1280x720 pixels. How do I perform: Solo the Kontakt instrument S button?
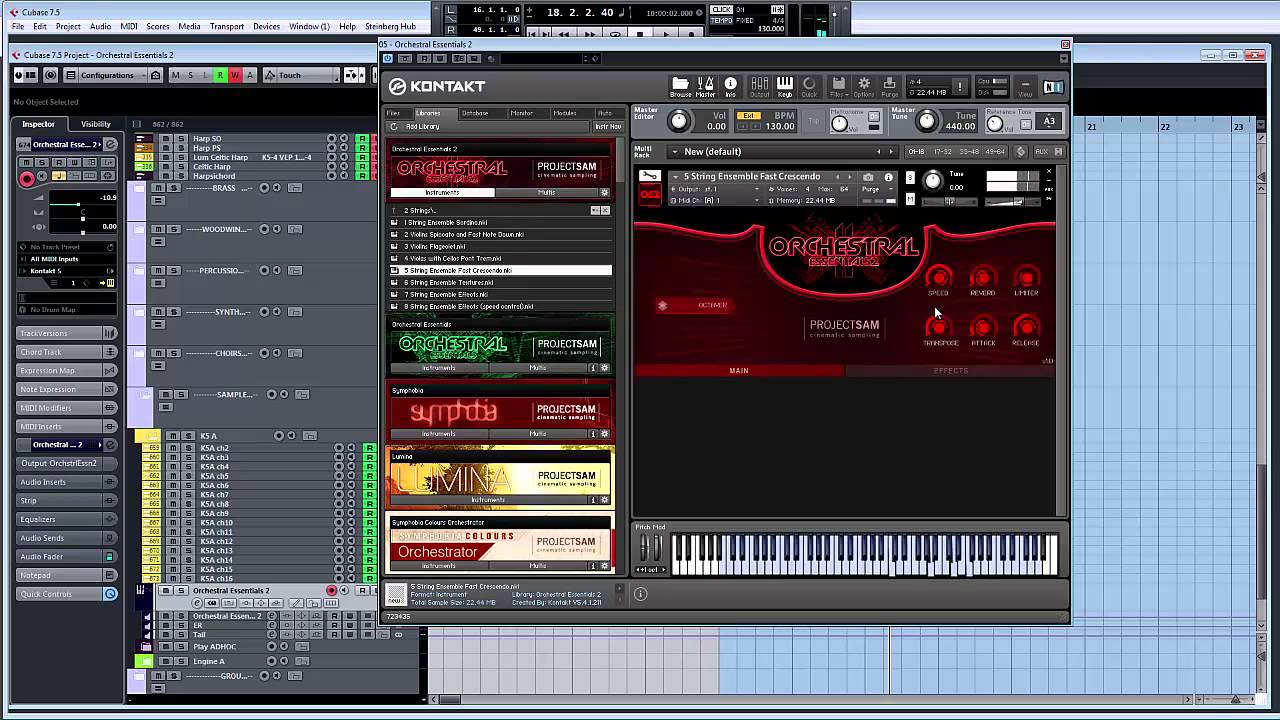tap(909, 177)
